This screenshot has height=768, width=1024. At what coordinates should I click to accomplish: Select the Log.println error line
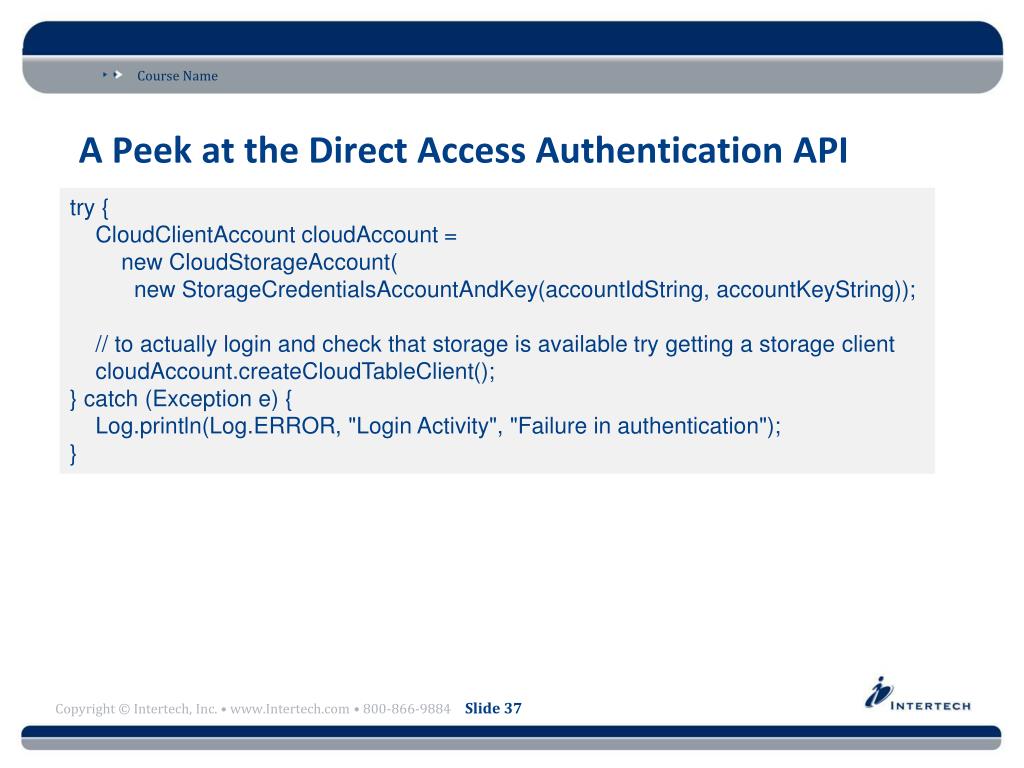(x=438, y=426)
